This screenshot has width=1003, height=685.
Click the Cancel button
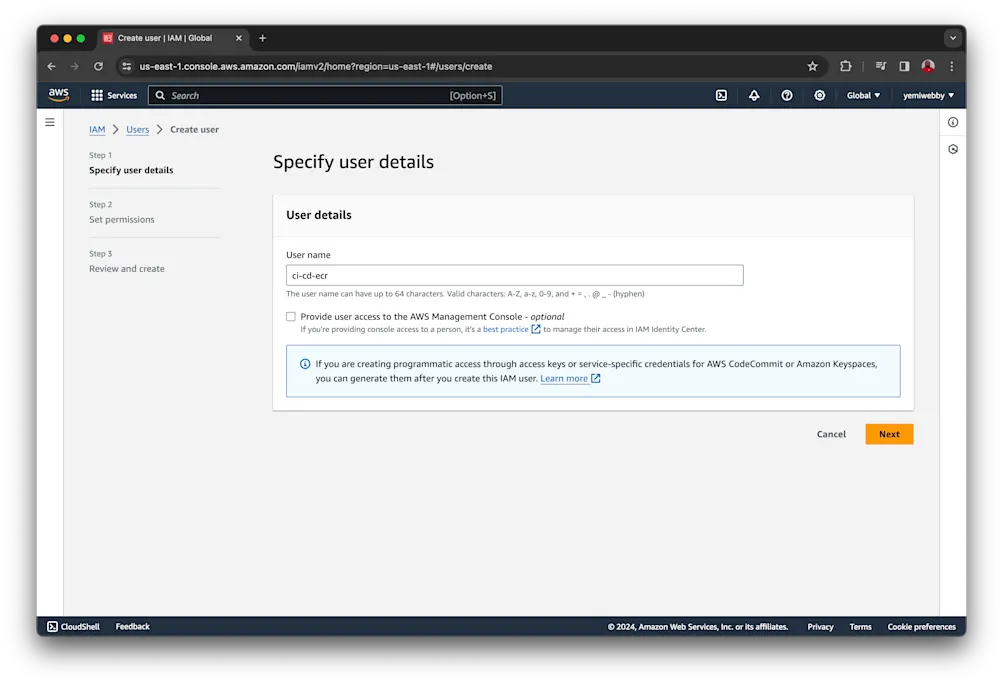coord(831,434)
